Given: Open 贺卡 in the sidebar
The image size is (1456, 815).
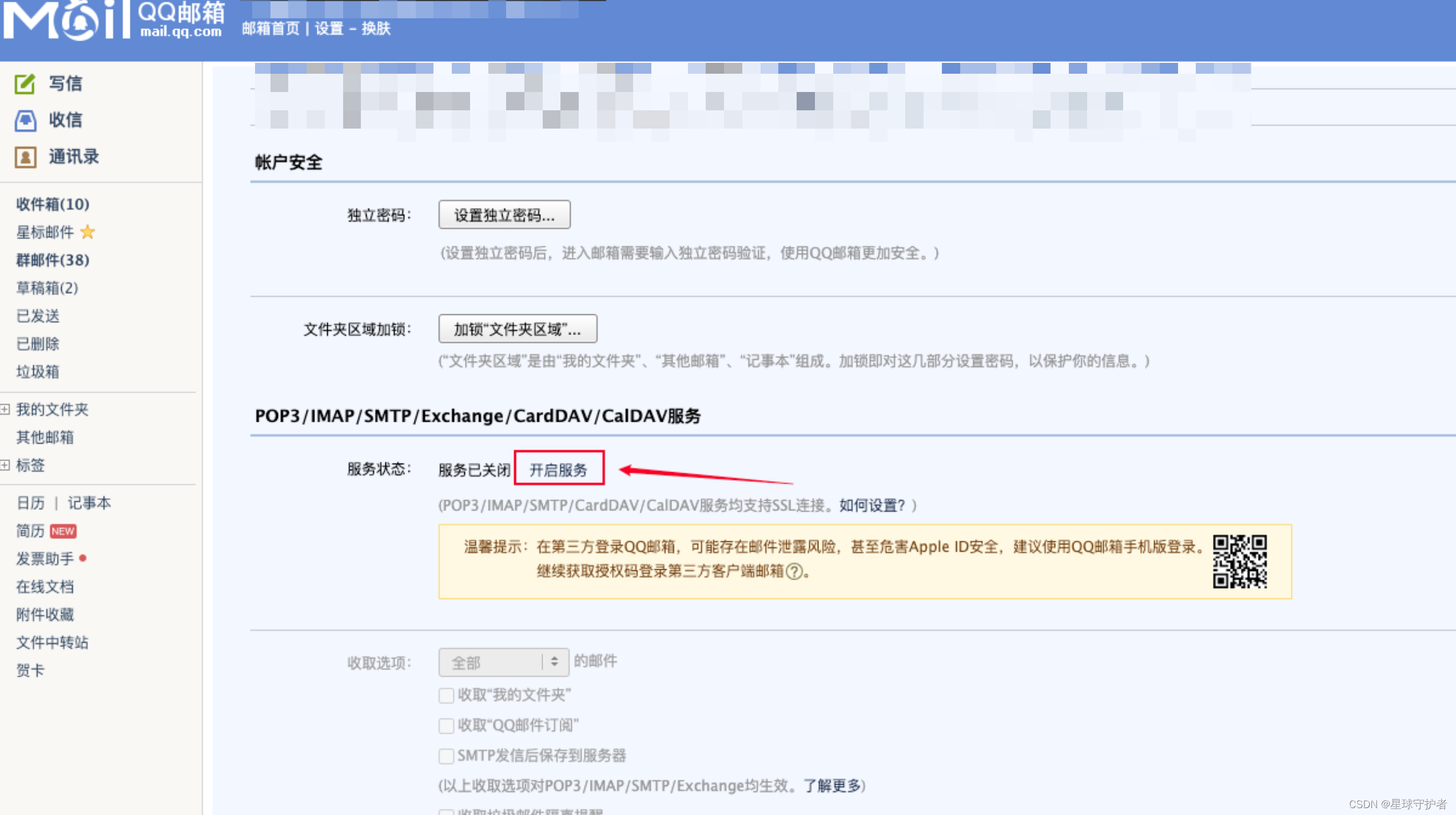Looking at the screenshot, I should pyautogui.click(x=30, y=670).
